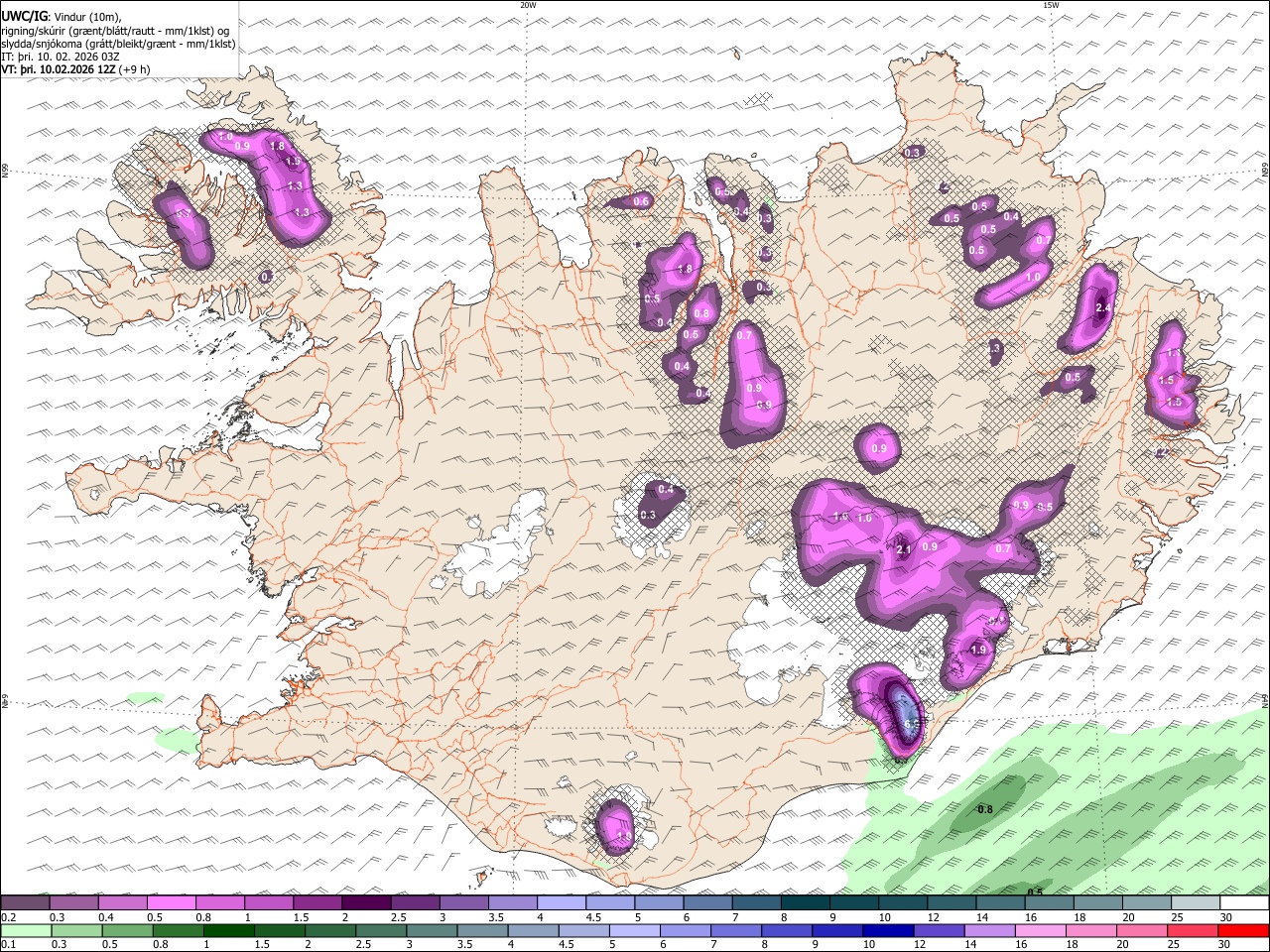Click the '(+9 h)' forecast offset text
1270x952 pixels.
(134, 69)
